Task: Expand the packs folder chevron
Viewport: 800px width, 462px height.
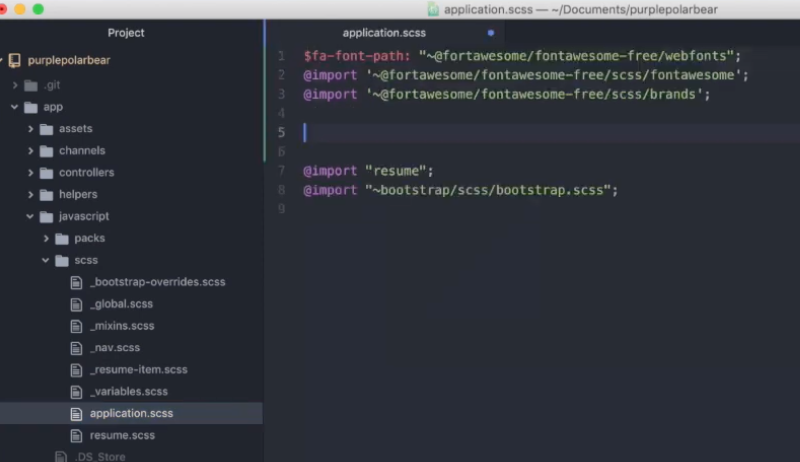Action: 45,239
